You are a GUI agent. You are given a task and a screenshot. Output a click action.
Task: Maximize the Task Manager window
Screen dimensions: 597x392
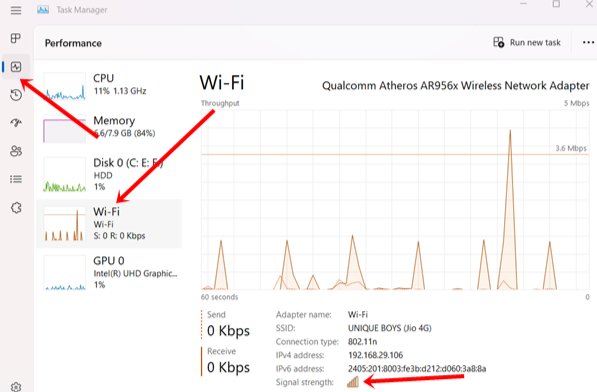(556, 4)
